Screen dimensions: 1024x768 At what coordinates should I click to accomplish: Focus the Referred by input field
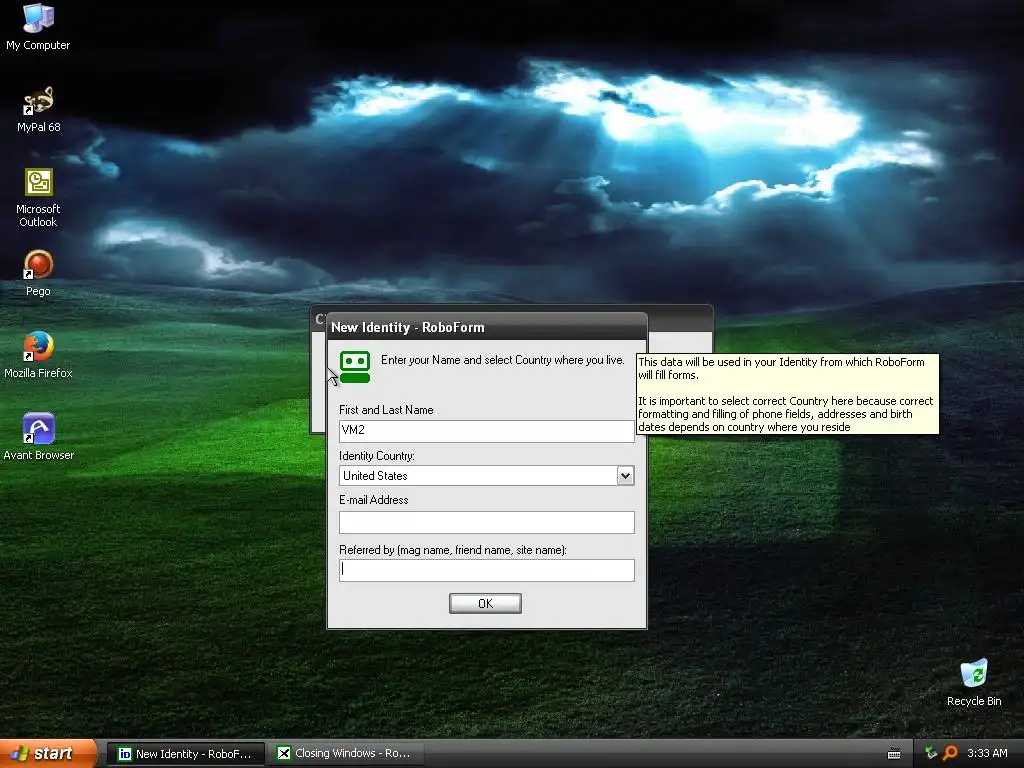coord(487,570)
